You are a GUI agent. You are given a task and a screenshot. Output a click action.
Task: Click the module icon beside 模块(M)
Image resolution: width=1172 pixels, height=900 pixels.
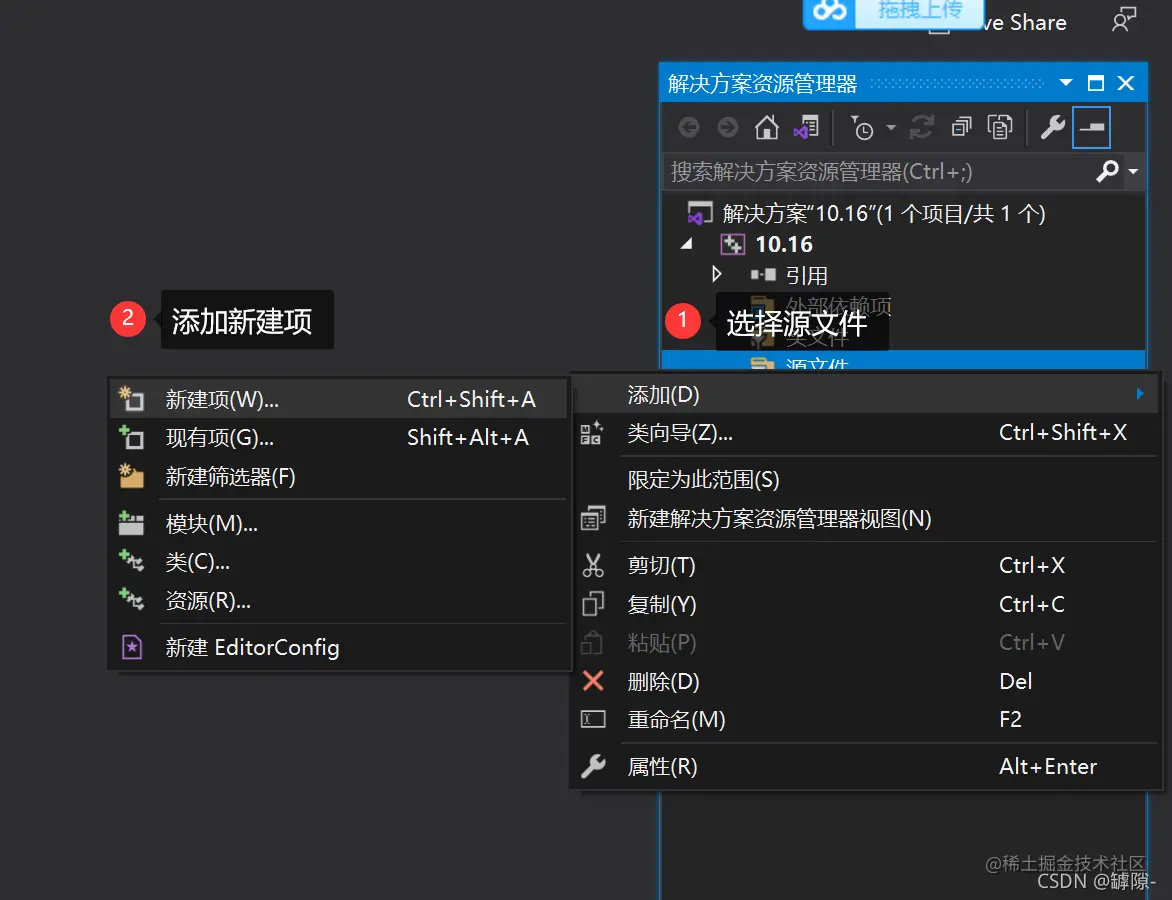click(x=132, y=523)
